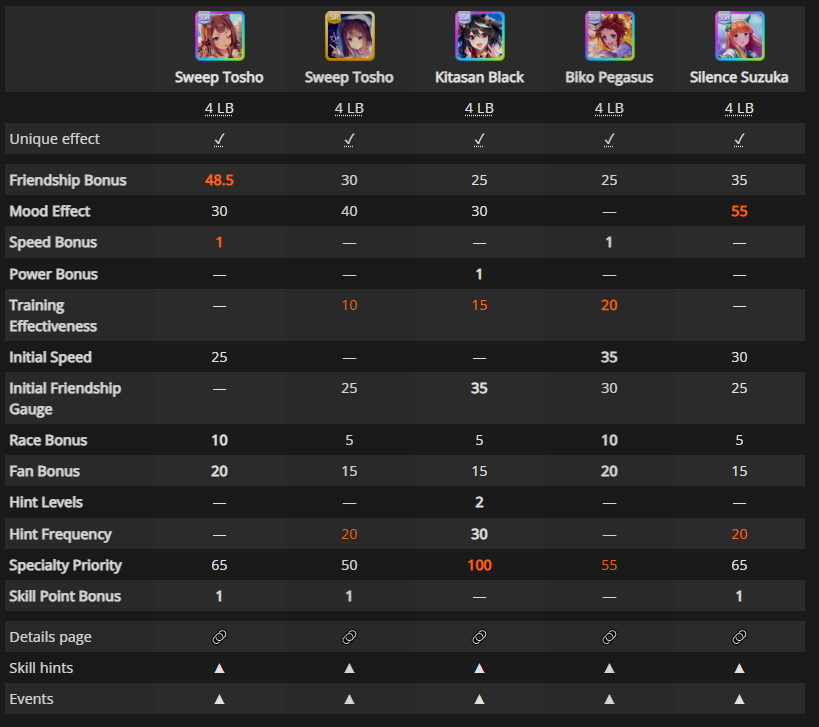819x727 pixels.
Task: Click Silence Suzuka card portrait
Action: (x=740, y=36)
